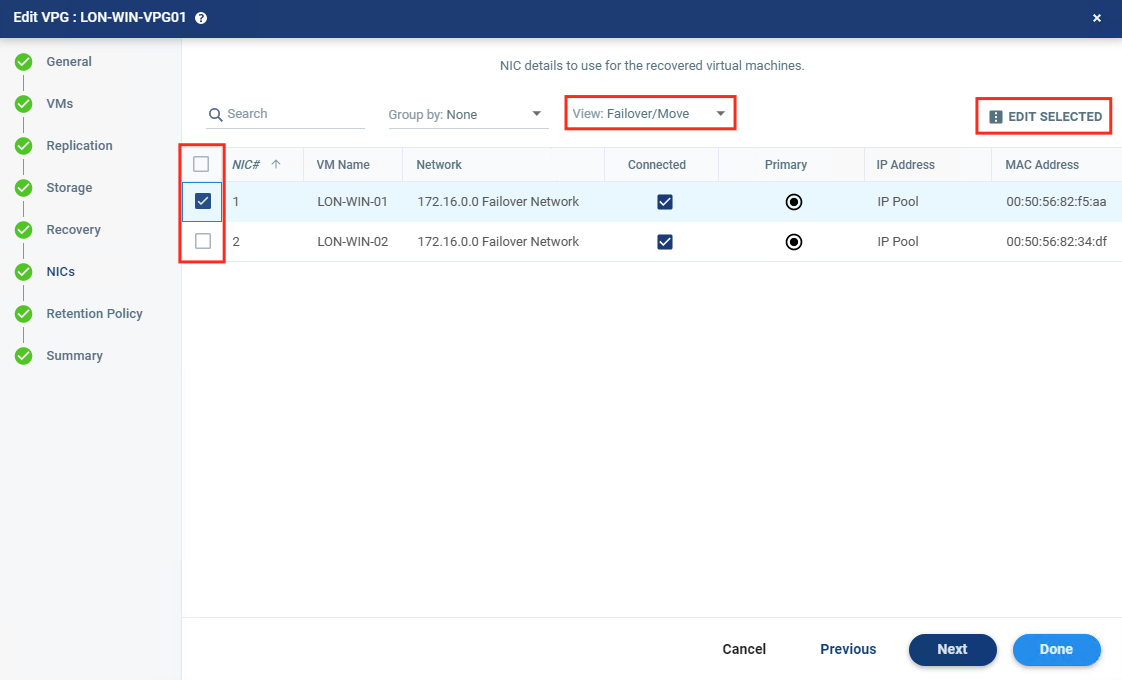Click the Edit Selected button
The width and height of the screenshot is (1122, 680).
[x=1045, y=116]
